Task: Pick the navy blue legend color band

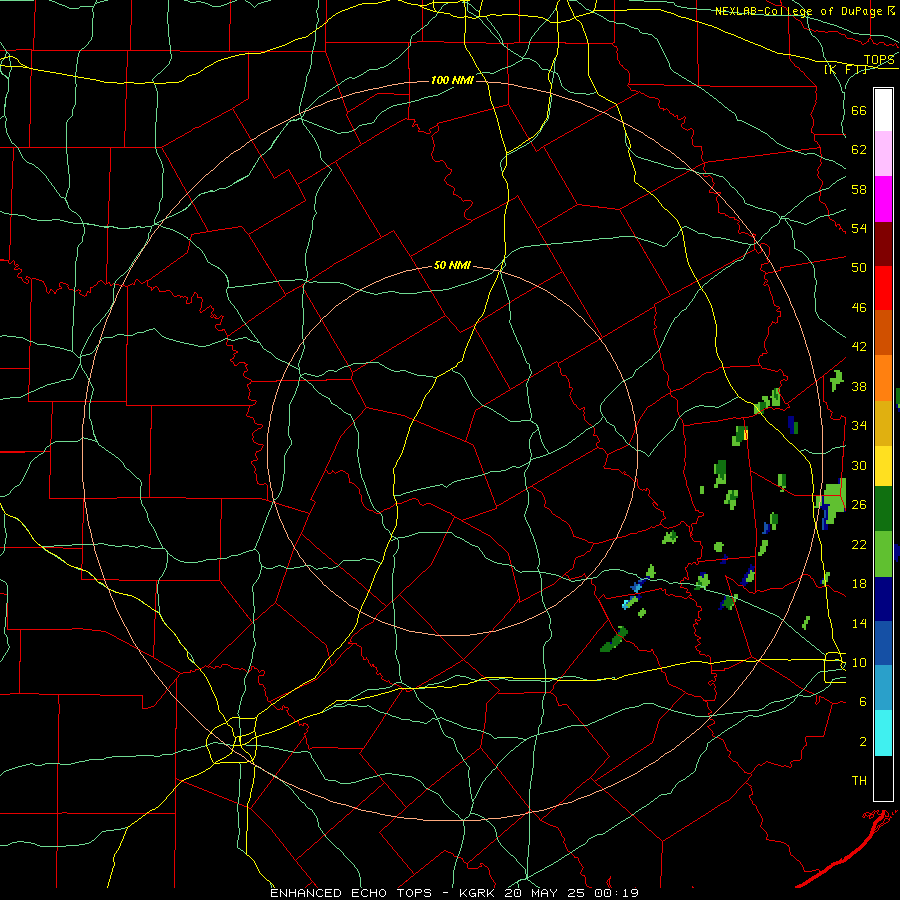Action: point(883,599)
